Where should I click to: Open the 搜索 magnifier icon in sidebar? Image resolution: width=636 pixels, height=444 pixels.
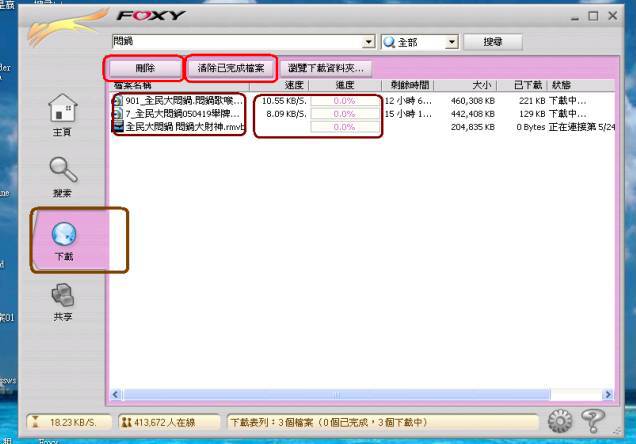tap(63, 169)
